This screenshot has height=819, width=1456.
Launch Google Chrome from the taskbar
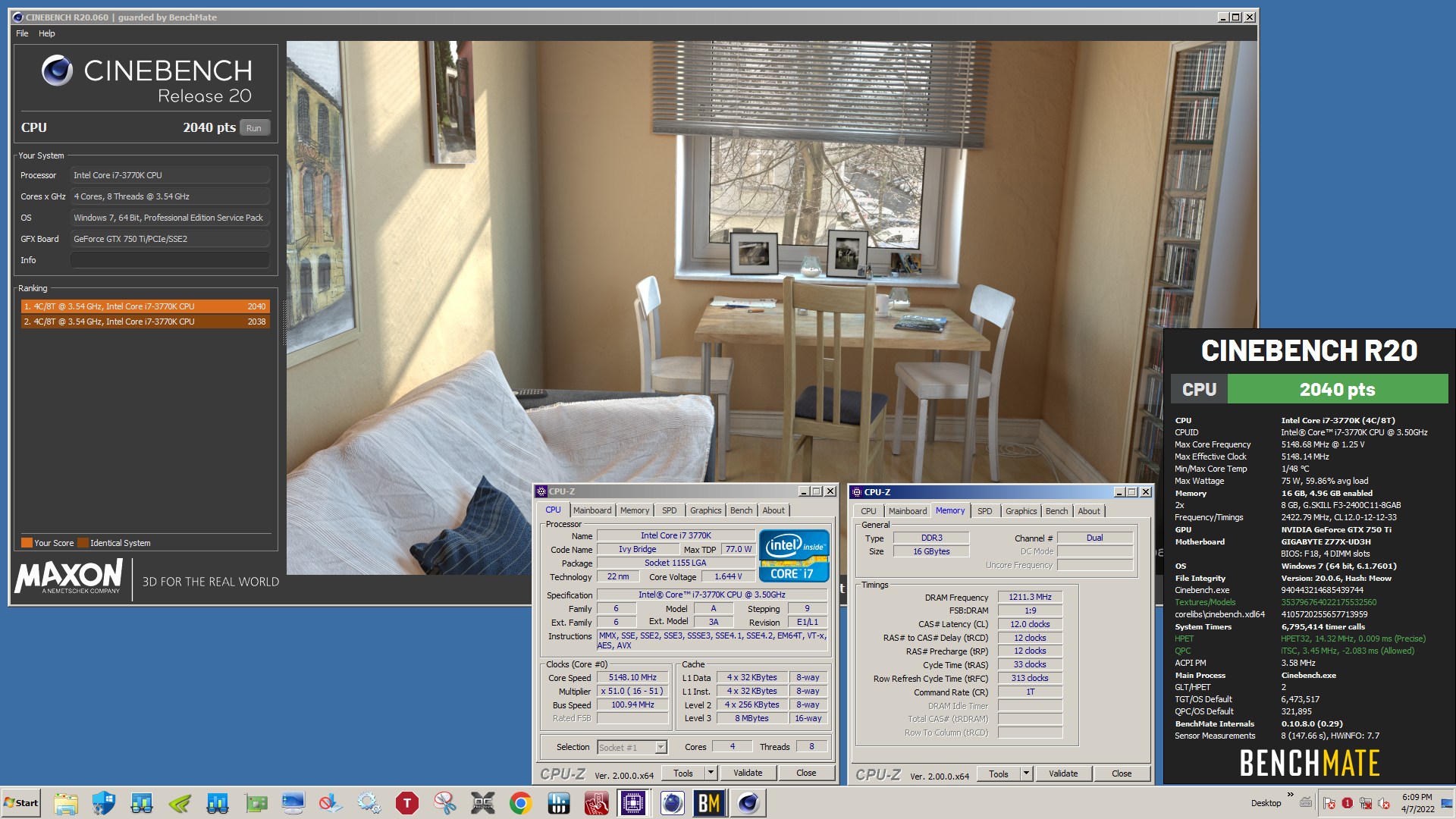click(521, 802)
